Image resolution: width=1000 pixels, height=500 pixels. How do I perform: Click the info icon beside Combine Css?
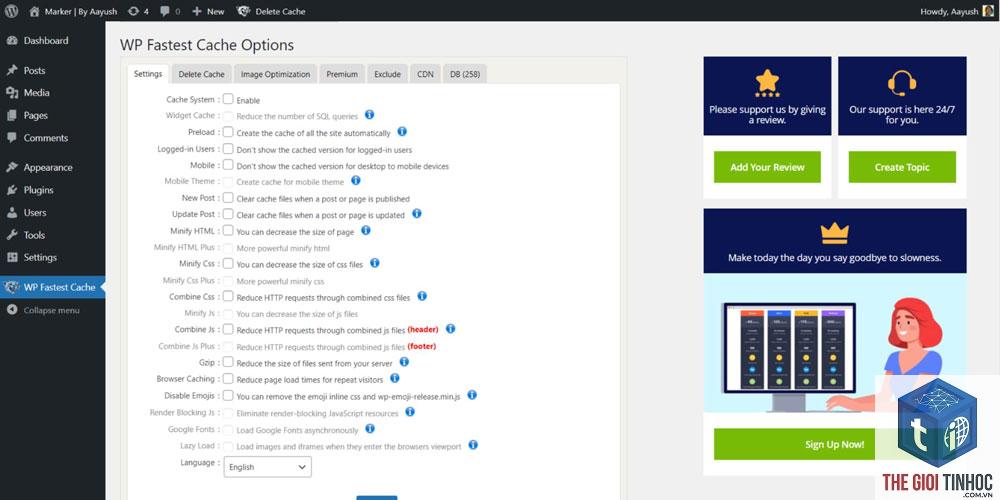coord(422,296)
